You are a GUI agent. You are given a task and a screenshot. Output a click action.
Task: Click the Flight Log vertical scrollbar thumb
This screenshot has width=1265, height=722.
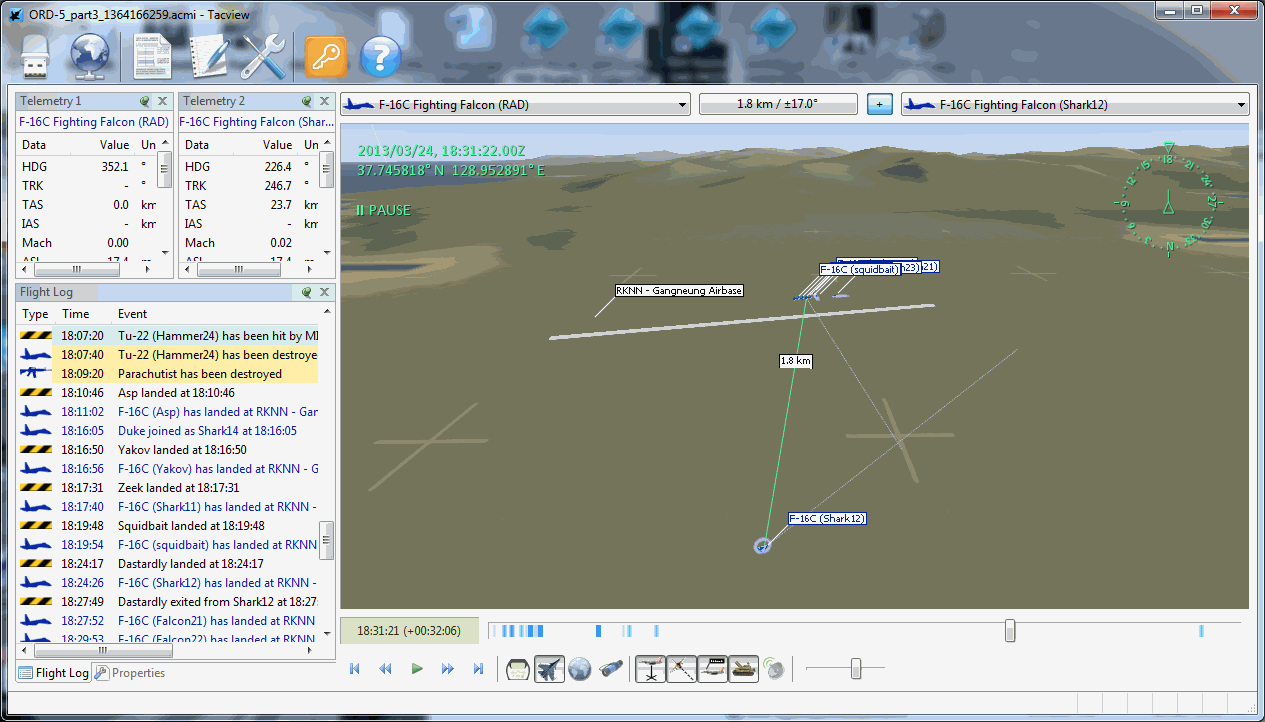[x=326, y=540]
